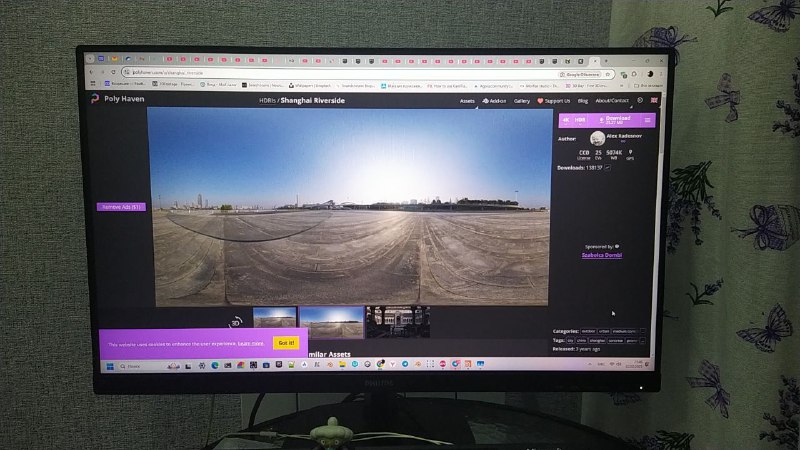Viewport: 800px width, 450px height.
Task: Bookmark this page with star icon
Action: tap(607, 74)
